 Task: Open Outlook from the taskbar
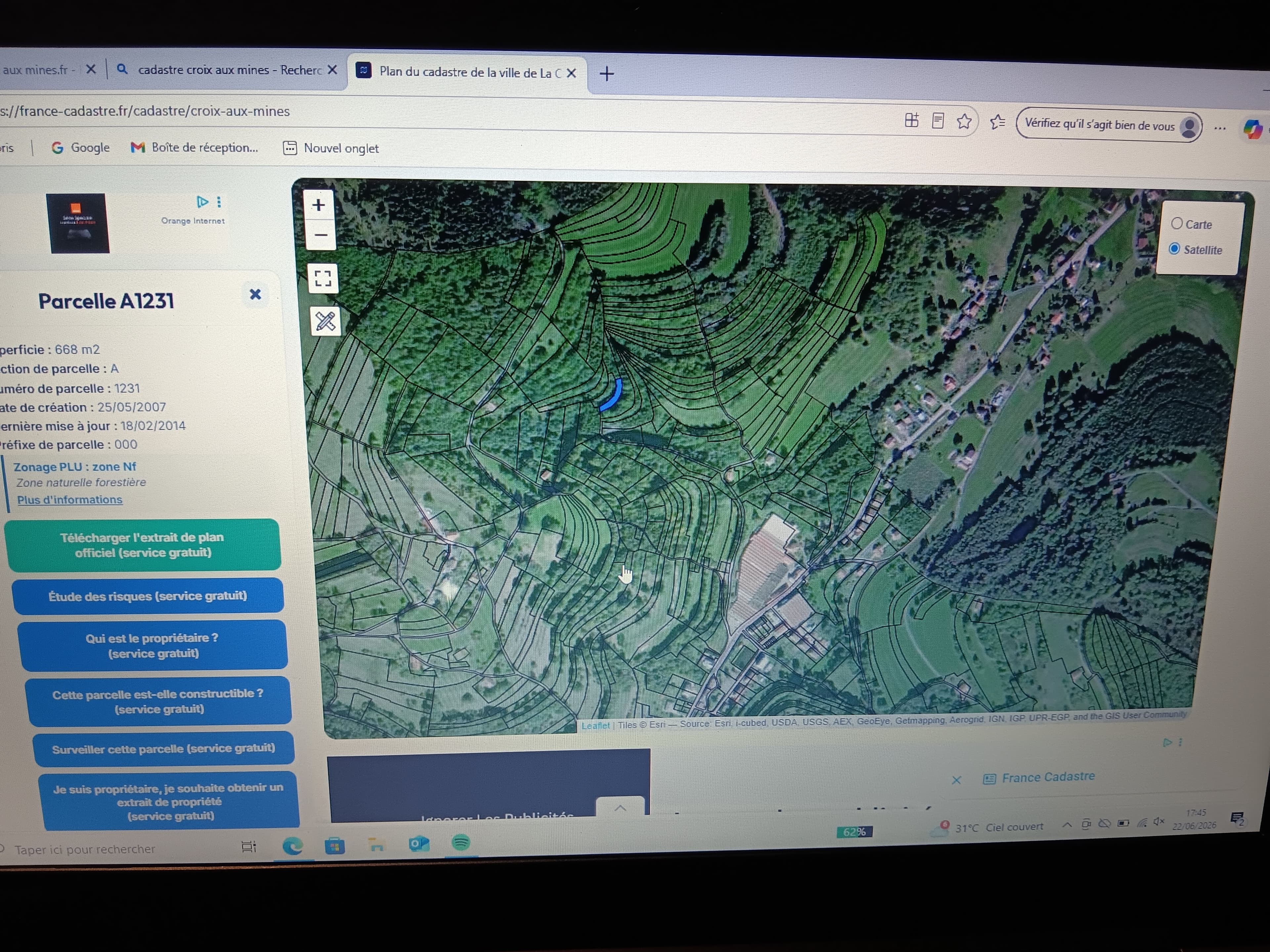click(x=419, y=844)
